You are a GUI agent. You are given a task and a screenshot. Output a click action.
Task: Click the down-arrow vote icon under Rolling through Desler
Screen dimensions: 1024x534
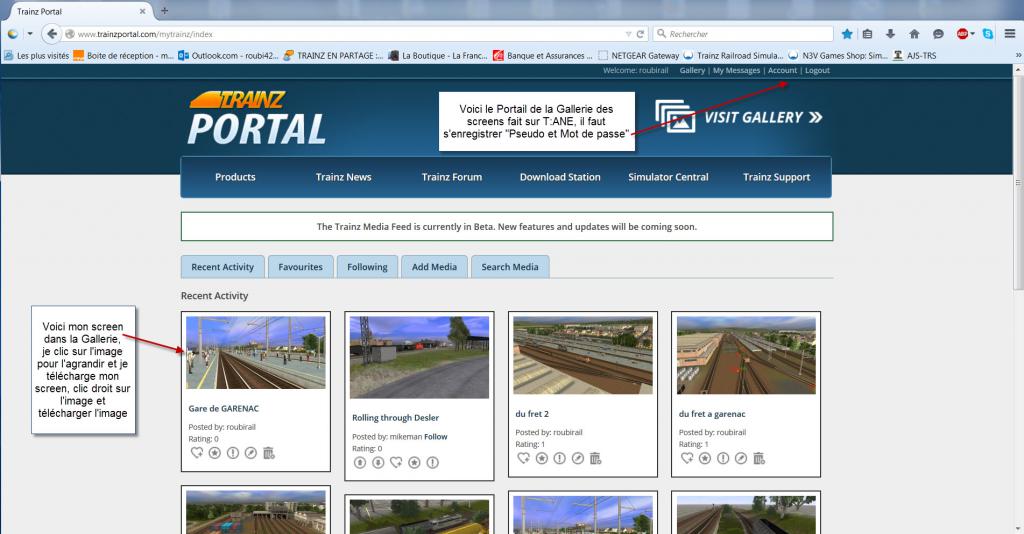[378, 462]
